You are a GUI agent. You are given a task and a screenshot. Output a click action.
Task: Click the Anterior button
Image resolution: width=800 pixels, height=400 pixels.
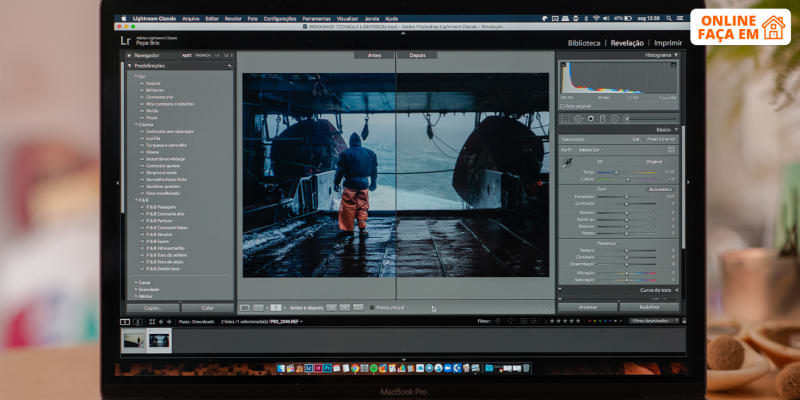coord(588,307)
